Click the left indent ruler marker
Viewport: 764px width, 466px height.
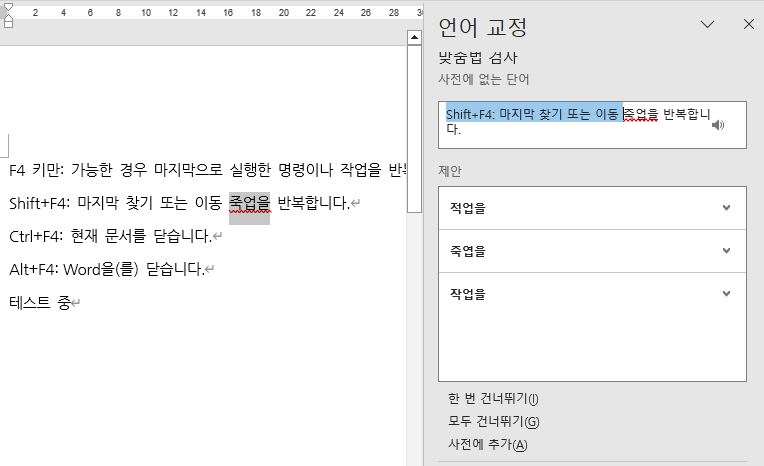pyautogui.click(x=8, y=23)
